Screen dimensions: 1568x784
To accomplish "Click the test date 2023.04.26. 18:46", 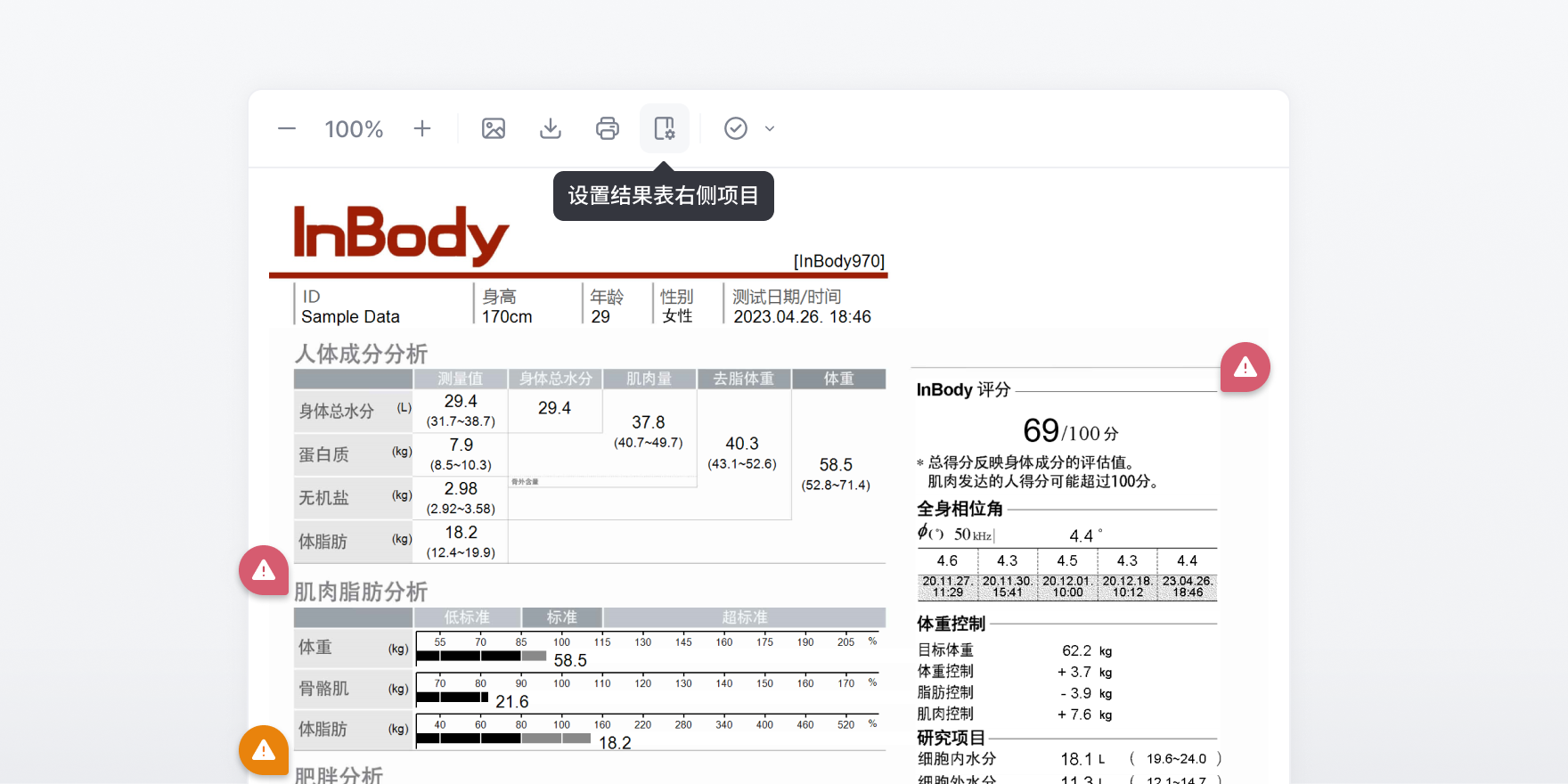I will [802, 316].
